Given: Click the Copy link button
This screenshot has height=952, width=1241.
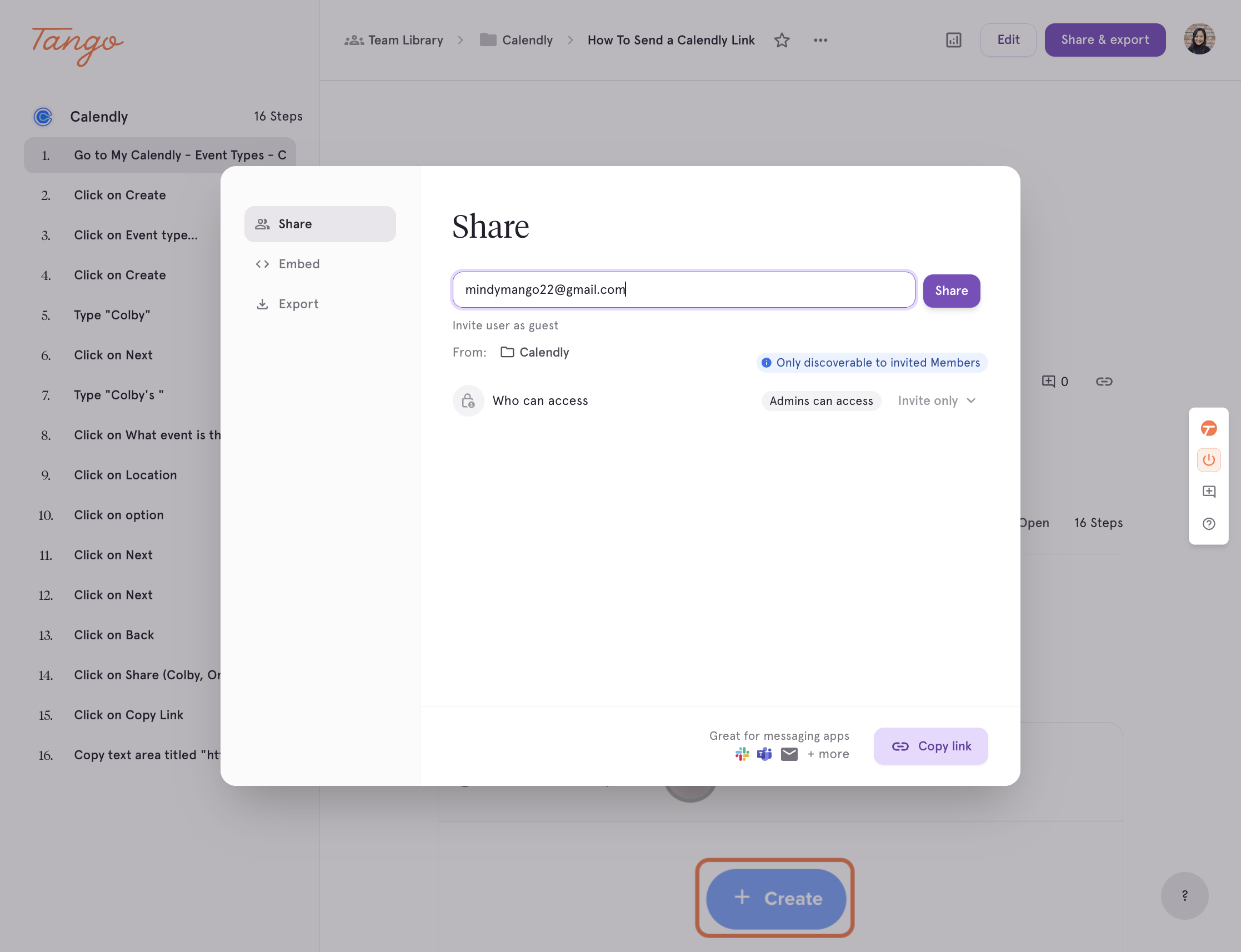Looking at the screenshot, I should [930, 746].
